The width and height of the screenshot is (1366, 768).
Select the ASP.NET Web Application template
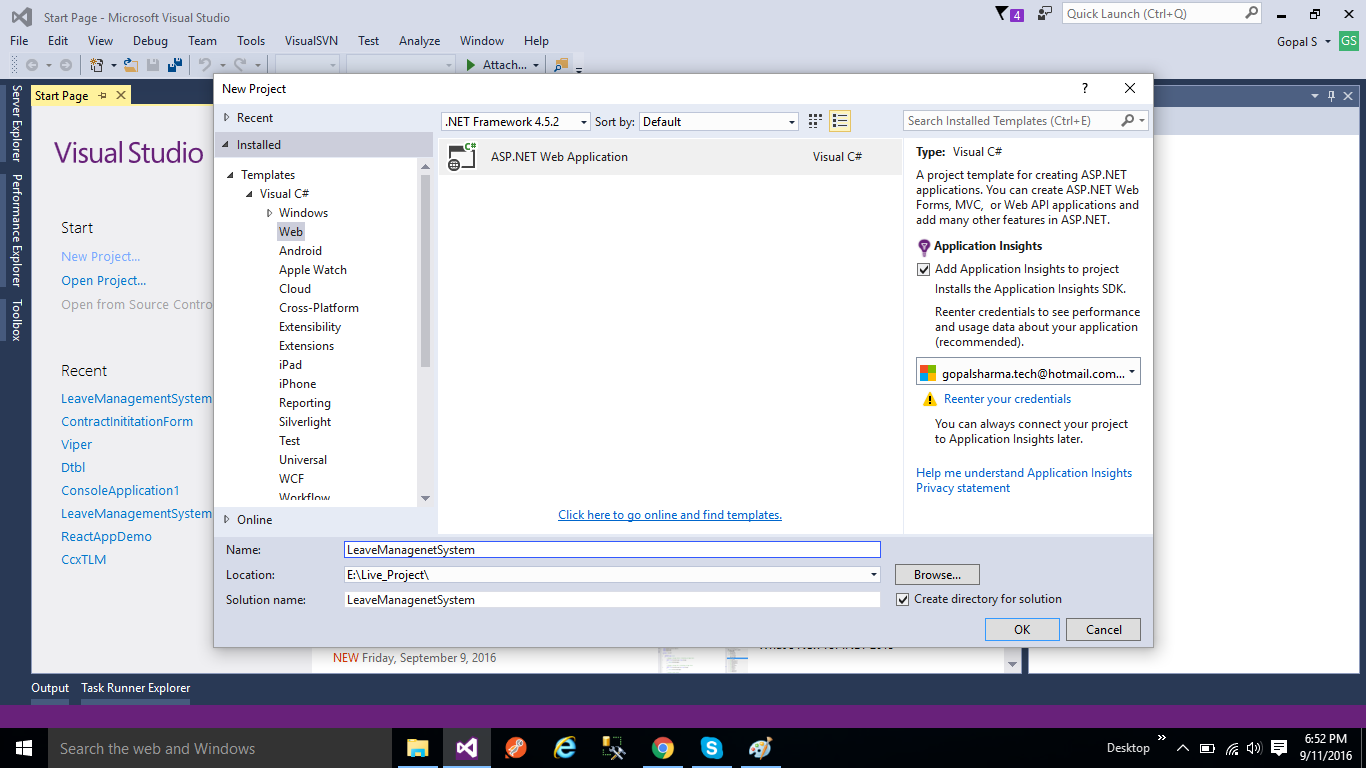pyautogui.click(x=670, y=157)
